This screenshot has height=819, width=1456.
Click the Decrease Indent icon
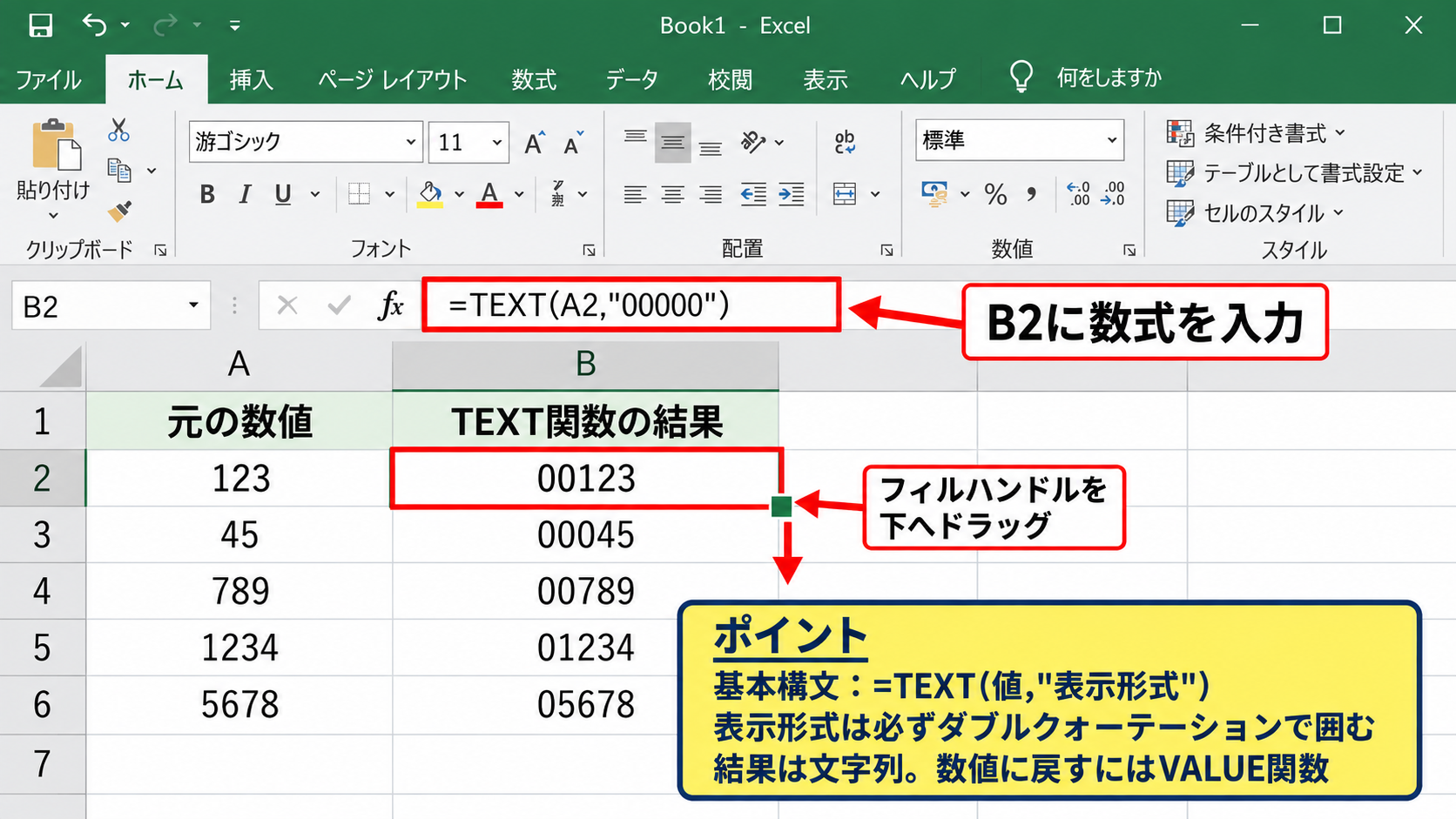pos(753,194)
